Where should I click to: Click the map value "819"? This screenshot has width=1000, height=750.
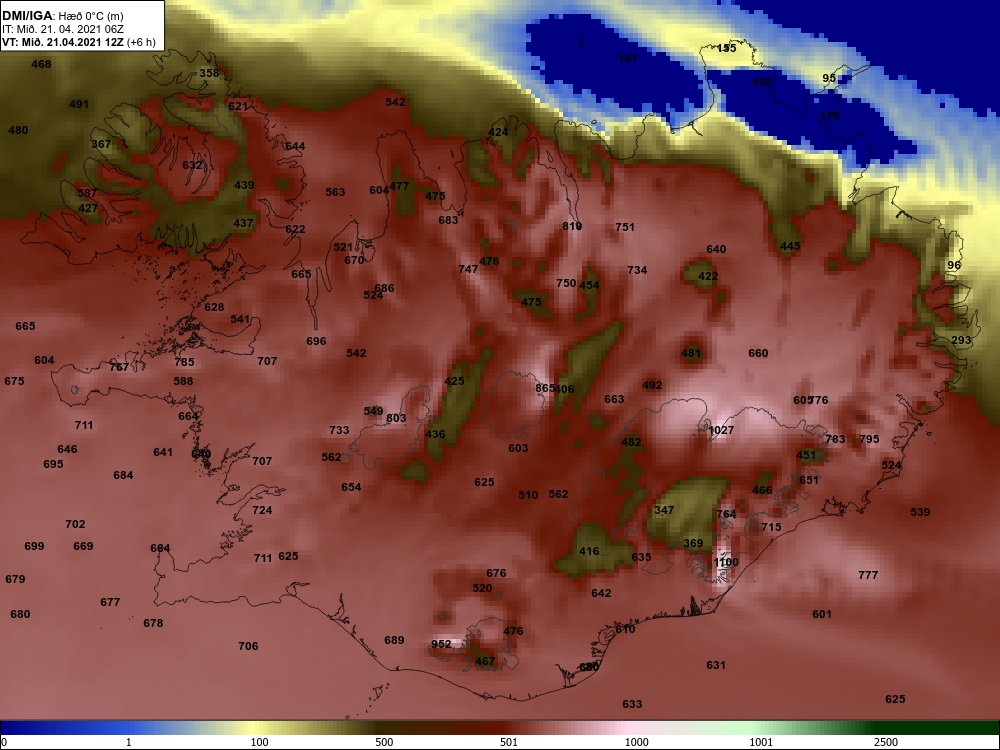572,226
